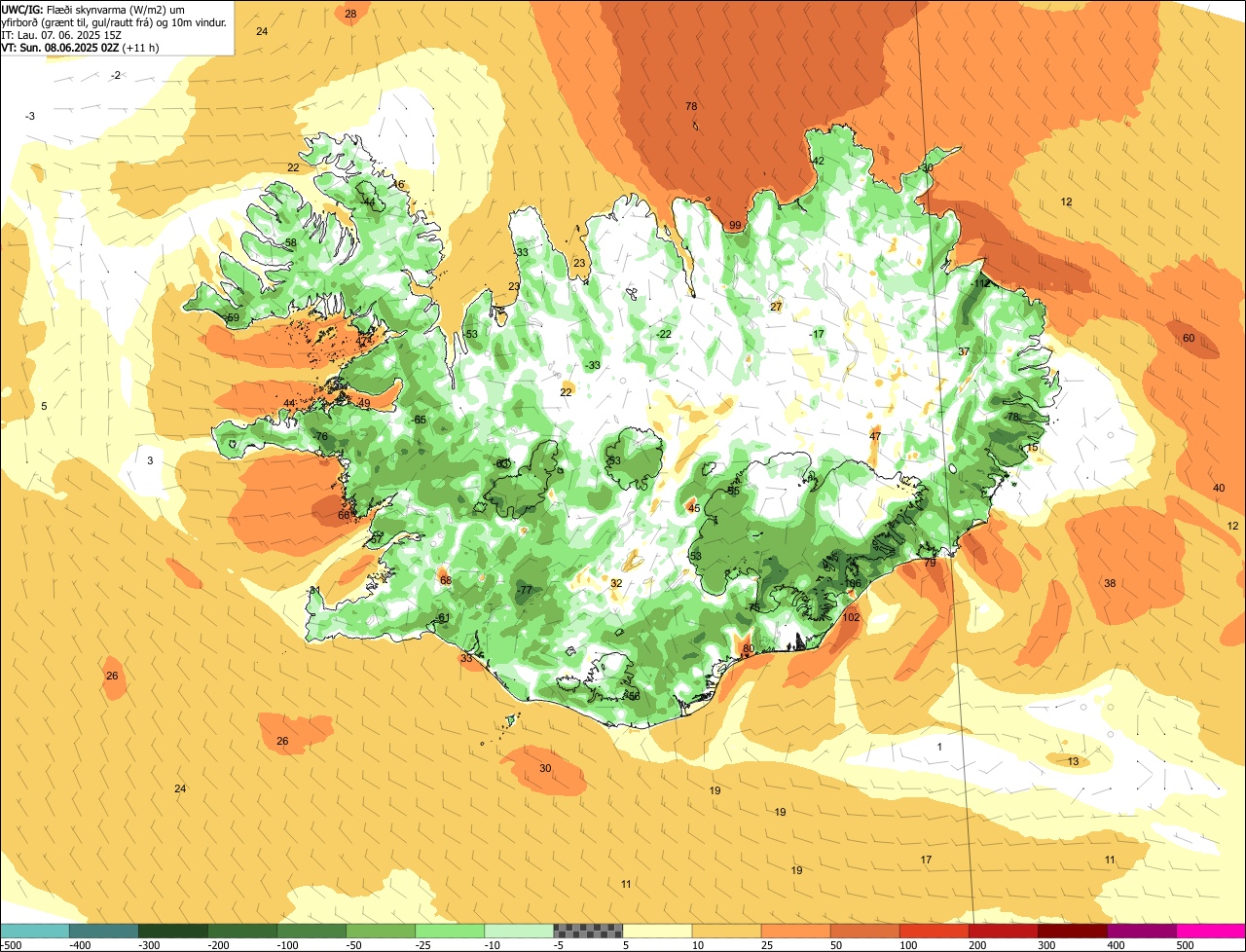
Task: Select the value 37 in east Iceland
Action: pos(964,352)
